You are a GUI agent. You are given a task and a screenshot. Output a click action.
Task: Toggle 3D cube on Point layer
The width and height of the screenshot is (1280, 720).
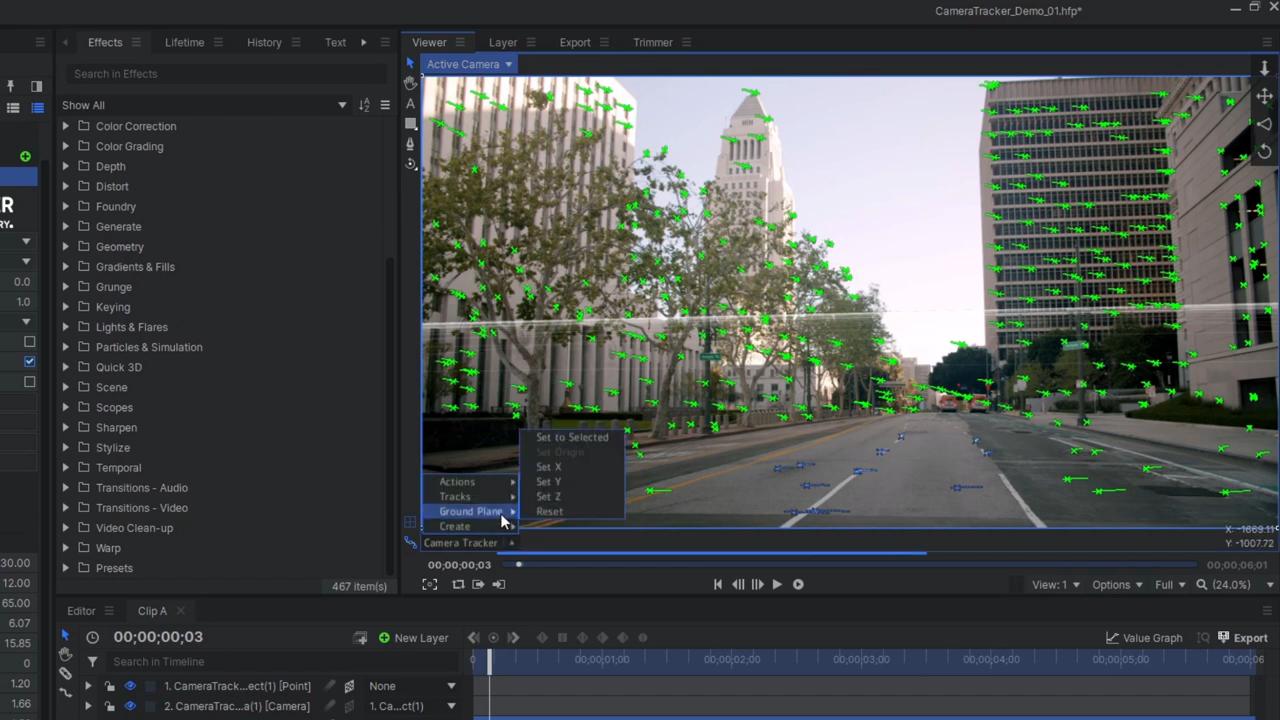tap(349, 686)
